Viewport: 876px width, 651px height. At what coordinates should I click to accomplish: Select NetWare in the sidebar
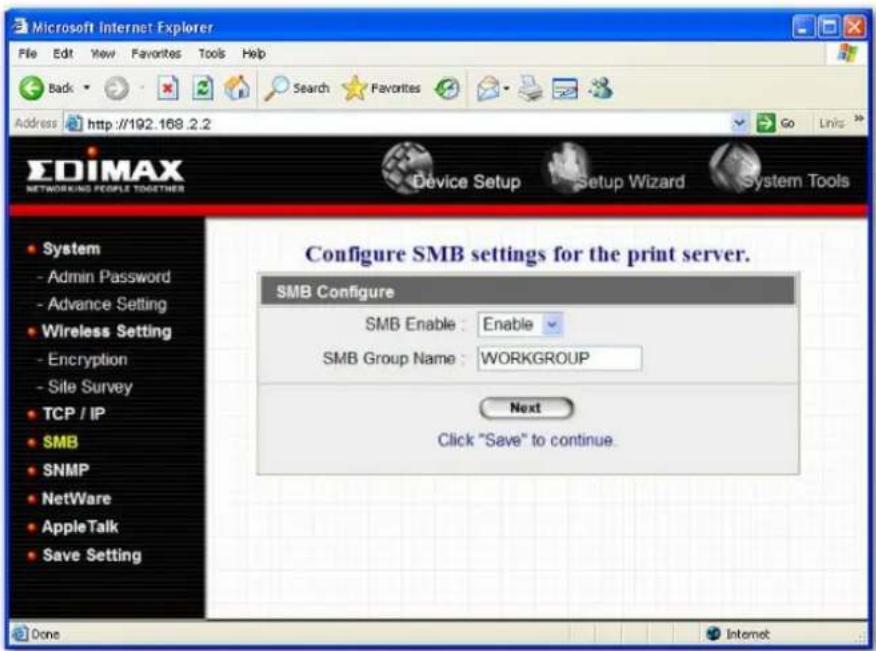coord(77,498)
